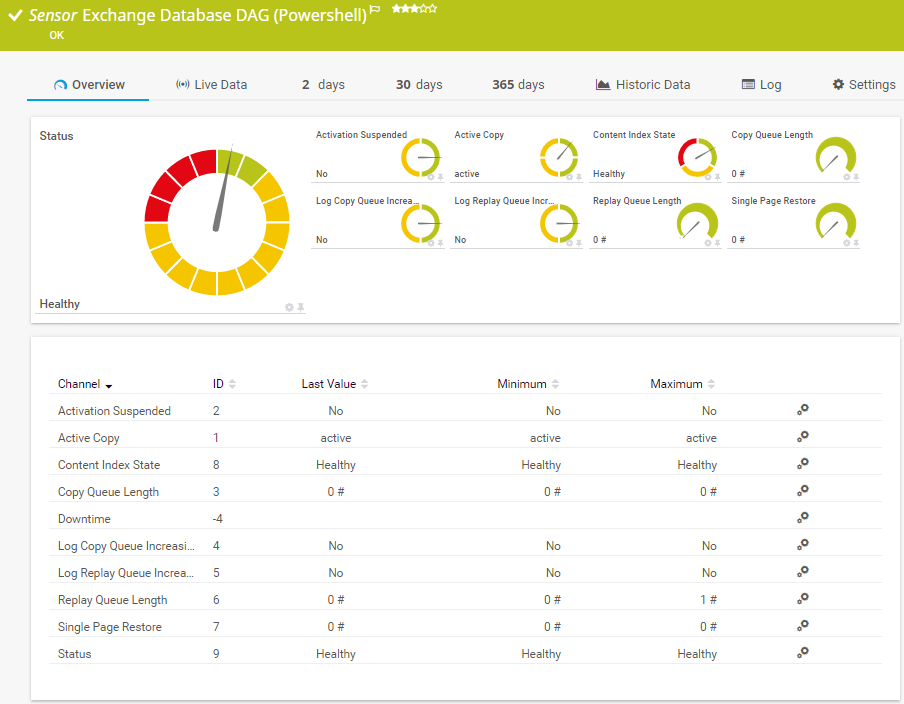Switch to the Live Data tab
This screenshot has width=904, height=704.
[x=211, y=85]
